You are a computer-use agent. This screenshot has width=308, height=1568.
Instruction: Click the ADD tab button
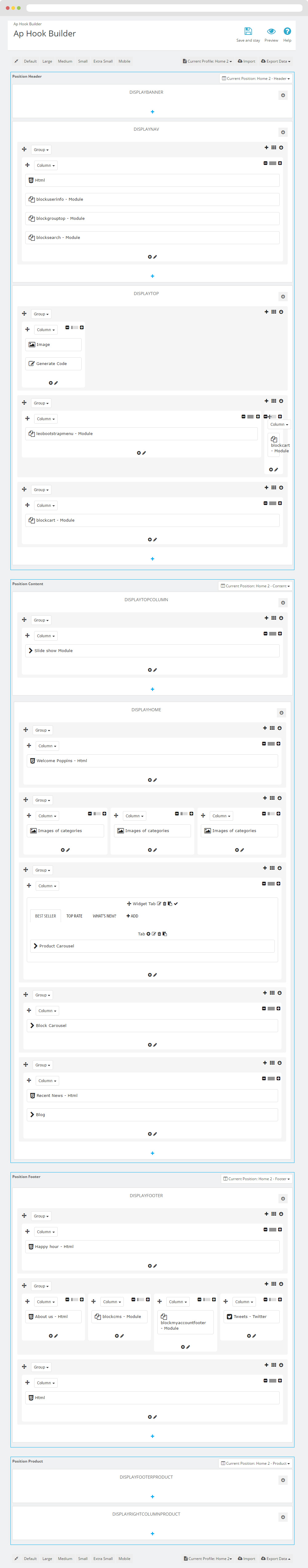coord(132,915)
